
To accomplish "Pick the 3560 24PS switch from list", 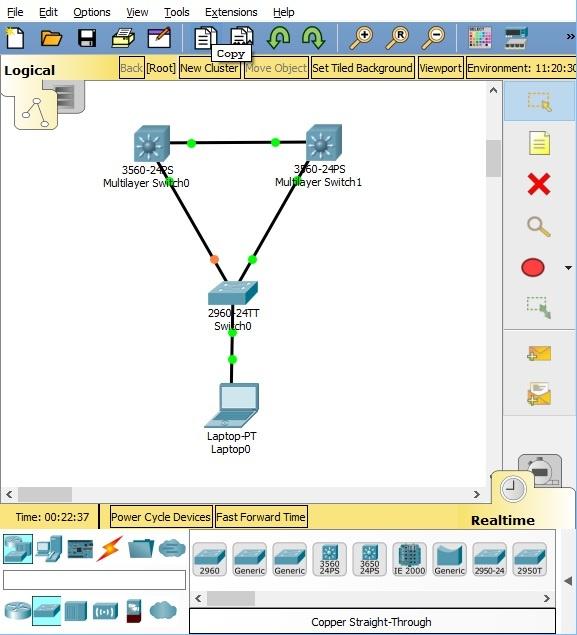I will (x=330, y=559).
